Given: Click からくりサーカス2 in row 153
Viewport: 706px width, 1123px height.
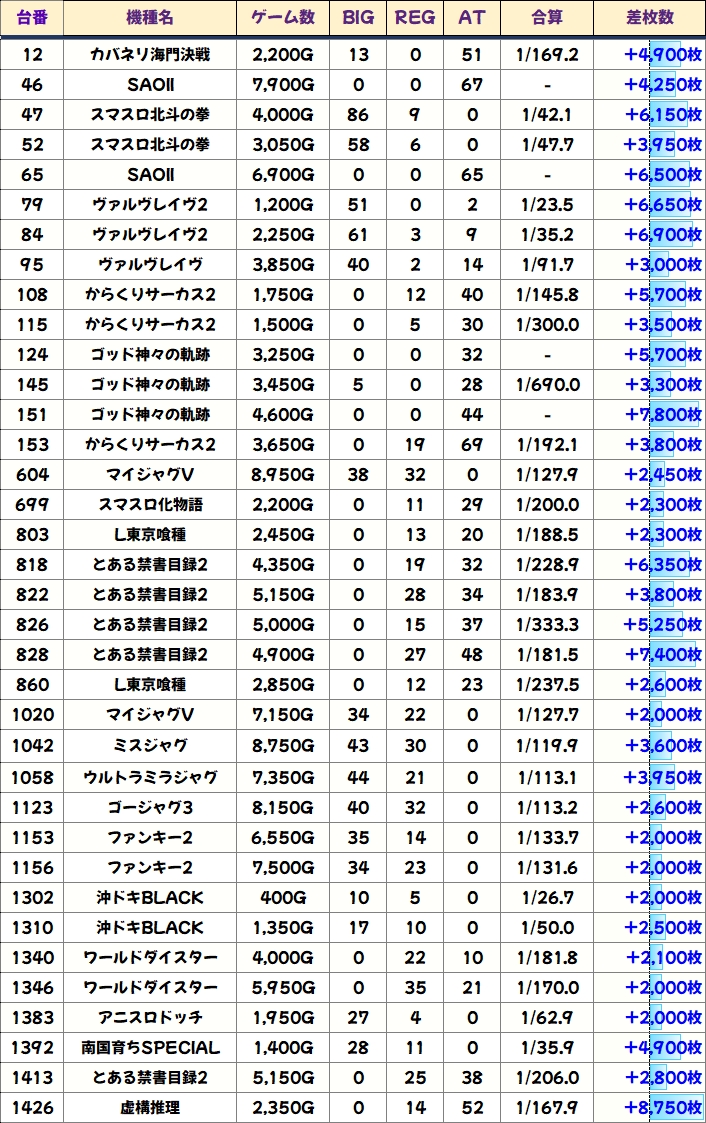Looking at the screenshot, I should coord(150,445).
